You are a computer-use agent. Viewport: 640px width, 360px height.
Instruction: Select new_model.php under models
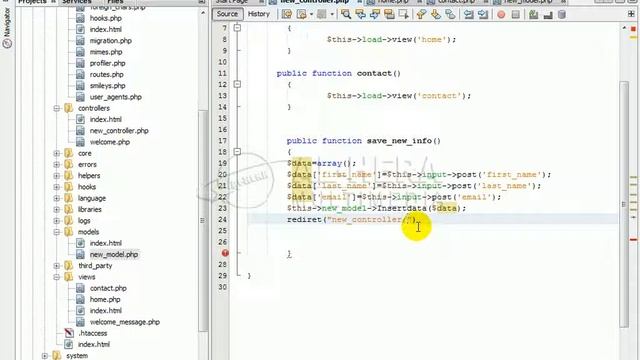click(x=114, y=254)
